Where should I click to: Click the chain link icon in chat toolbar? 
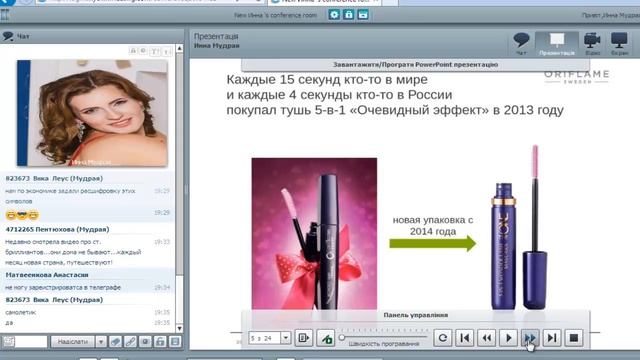click(131, 342)
